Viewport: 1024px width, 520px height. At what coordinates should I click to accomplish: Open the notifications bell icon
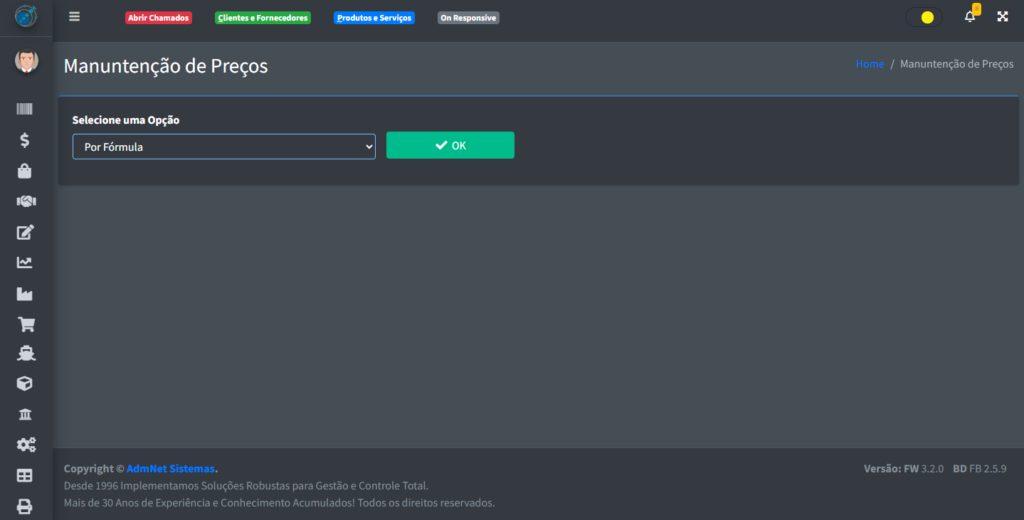coord(969,16)
